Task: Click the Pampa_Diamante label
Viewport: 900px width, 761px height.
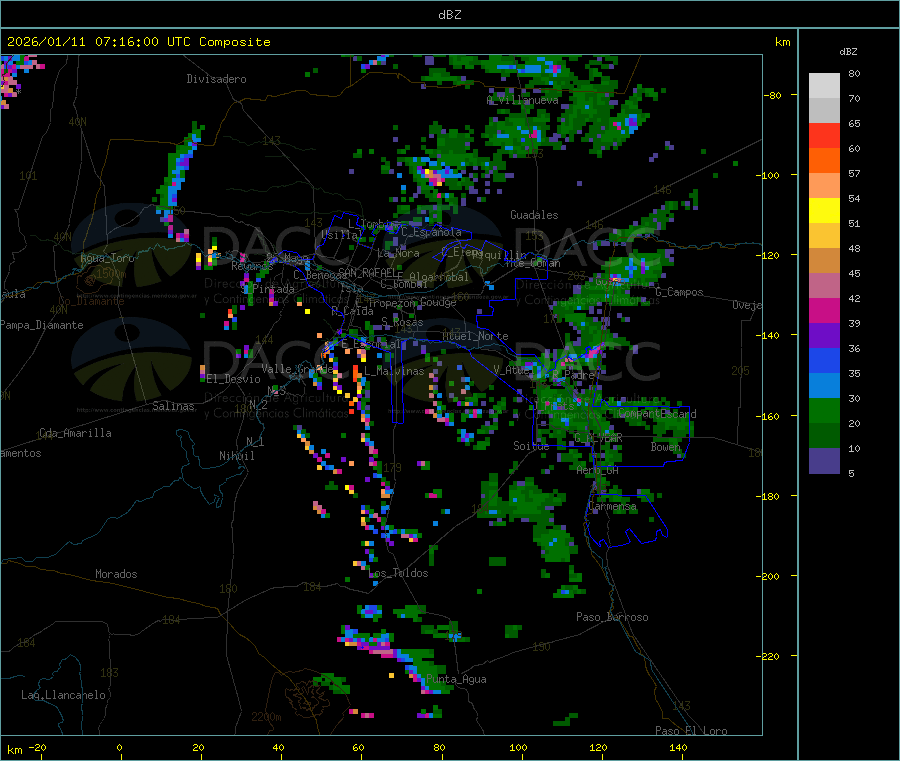Action: coord(41,325)
